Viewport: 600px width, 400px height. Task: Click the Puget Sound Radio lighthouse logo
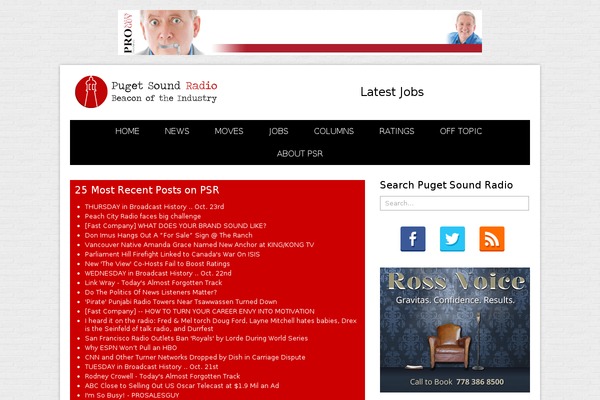pos(91,91)
